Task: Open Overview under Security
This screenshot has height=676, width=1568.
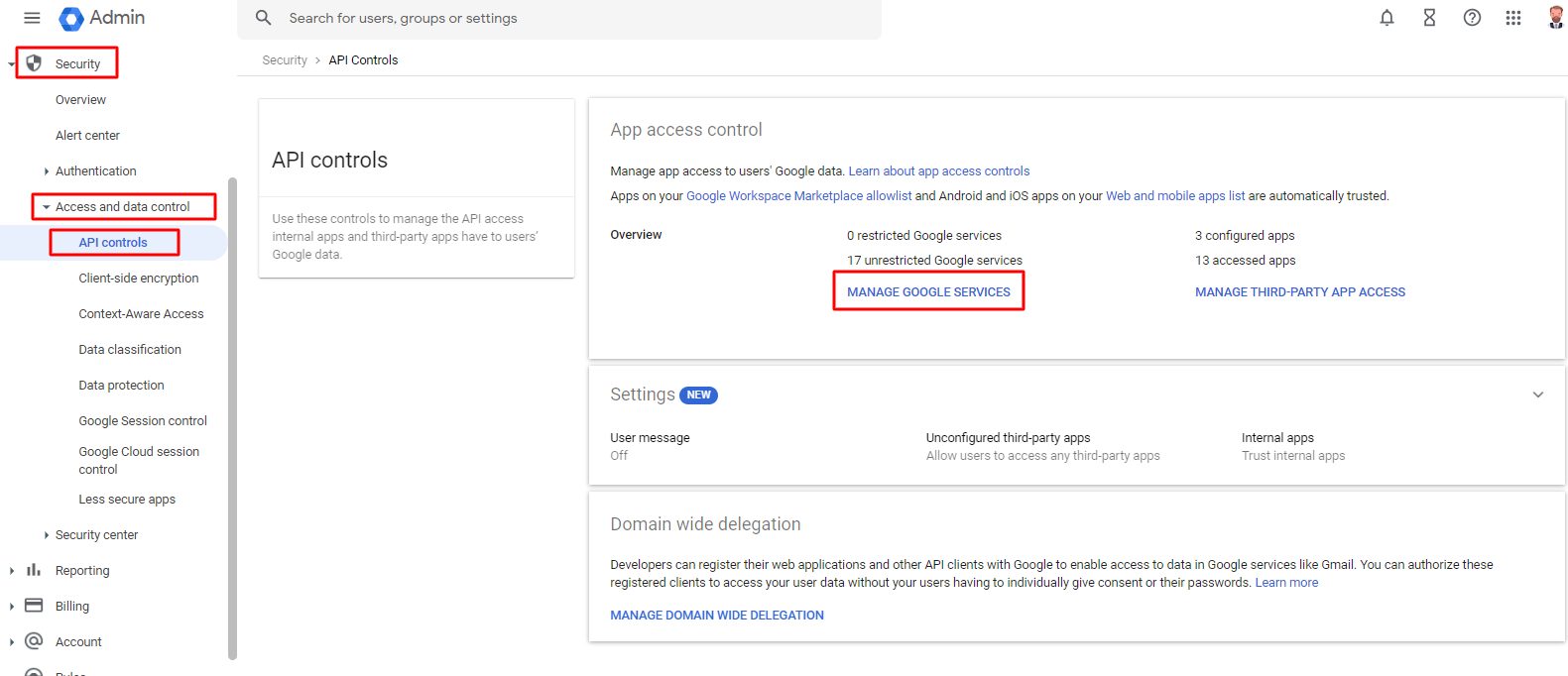Action: tap(80, 100)
